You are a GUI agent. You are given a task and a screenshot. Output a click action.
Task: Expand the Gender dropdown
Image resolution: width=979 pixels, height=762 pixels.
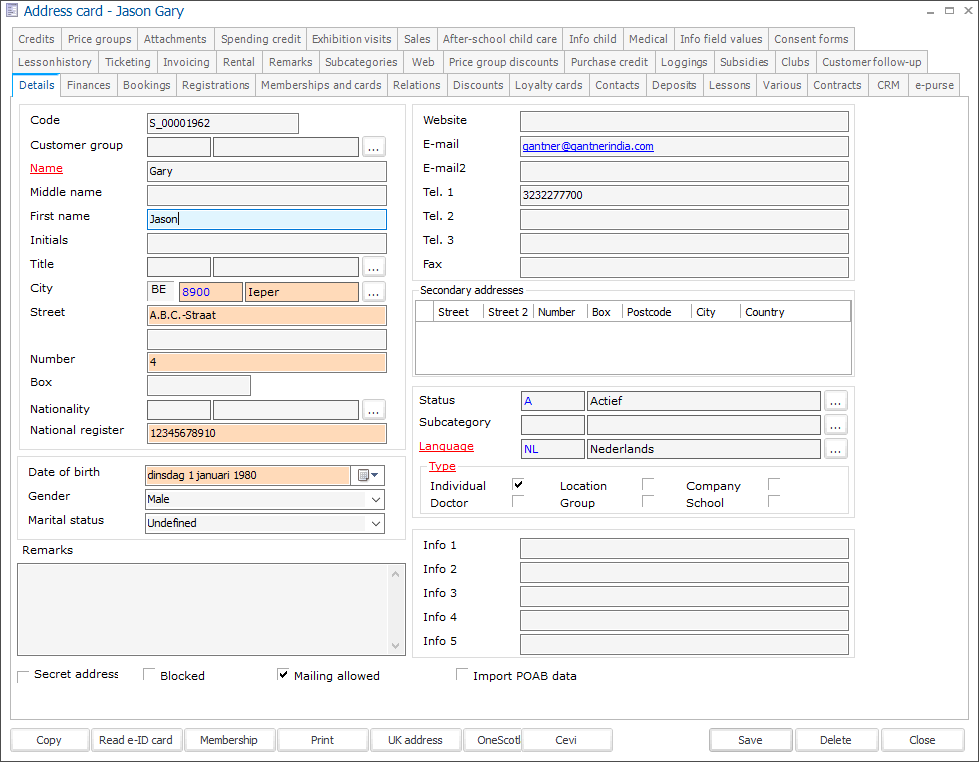(375, 499)
